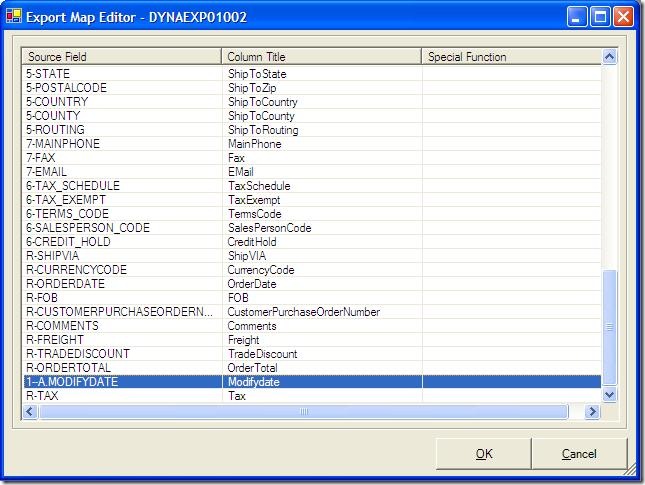Click the MainPhone column title cell
The width and height of the screenshot is (645, 485).
pyautogui.click(x=322, y=144)
